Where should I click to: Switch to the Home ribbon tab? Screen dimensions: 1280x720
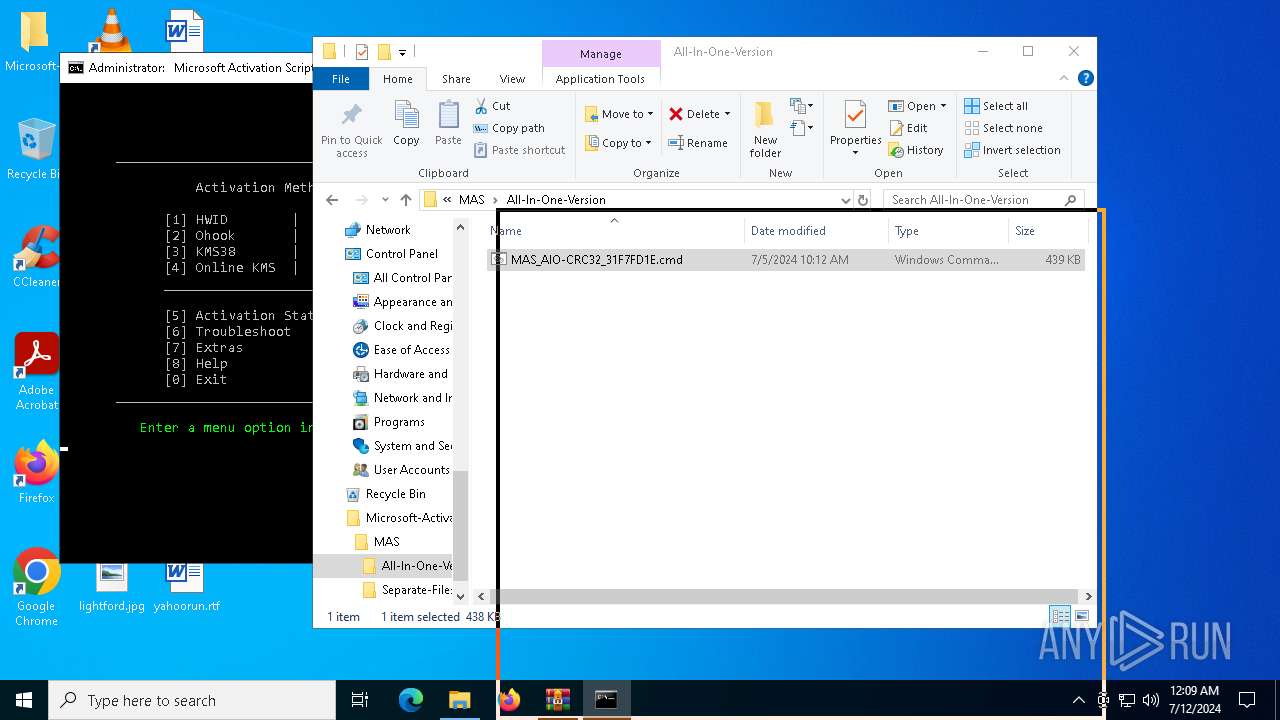pos(397,79)
